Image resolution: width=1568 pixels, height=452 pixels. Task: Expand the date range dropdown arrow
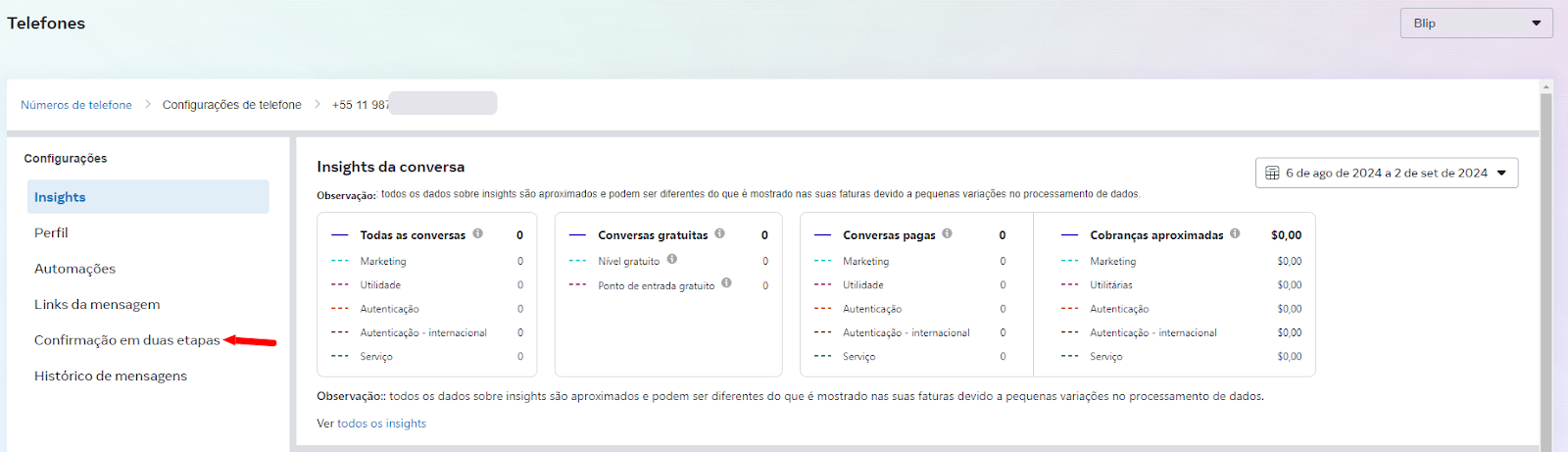pyautogui.click(x=1501, y=173)
